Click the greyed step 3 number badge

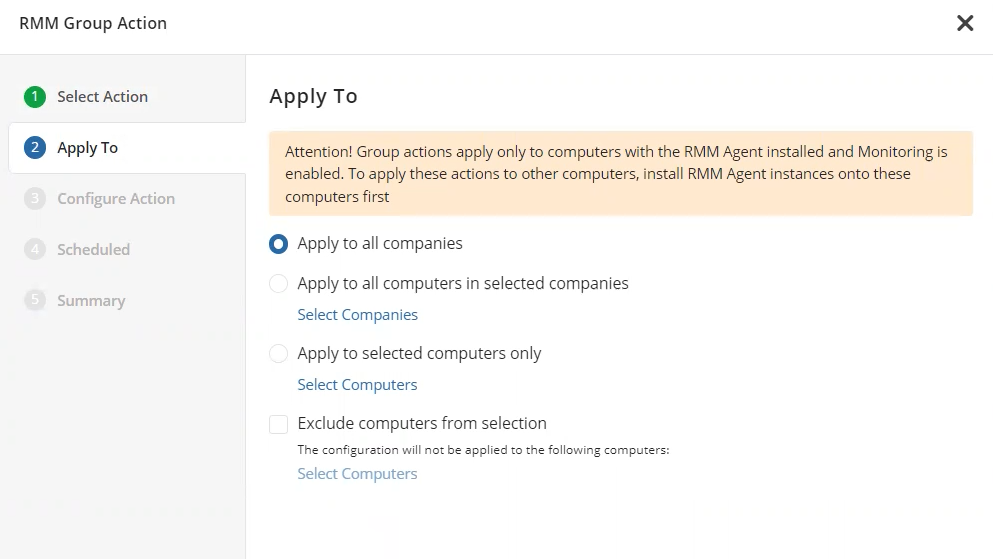coord(36,199)
